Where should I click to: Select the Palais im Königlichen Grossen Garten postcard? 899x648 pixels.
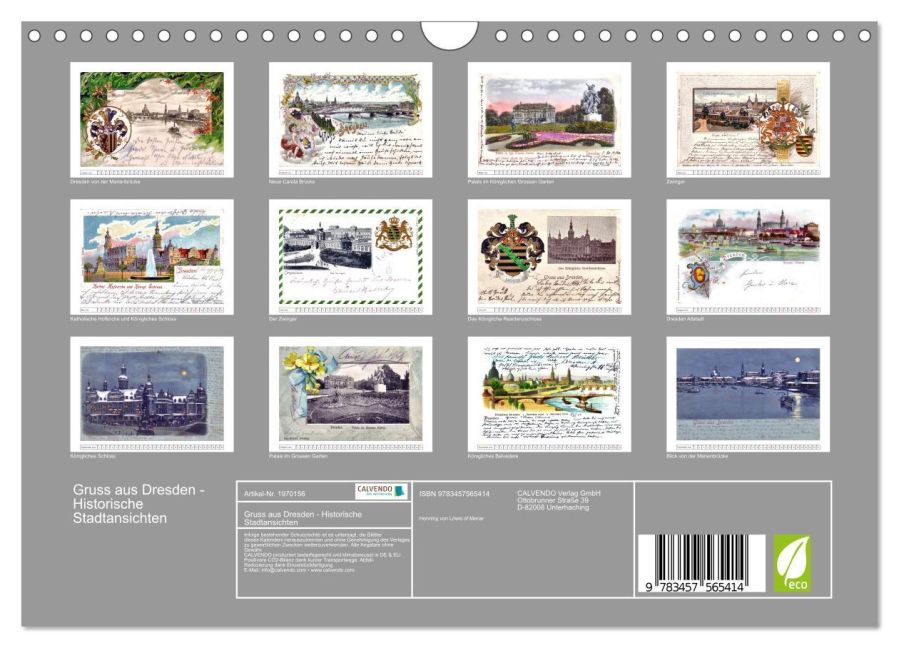pos(549,120)
